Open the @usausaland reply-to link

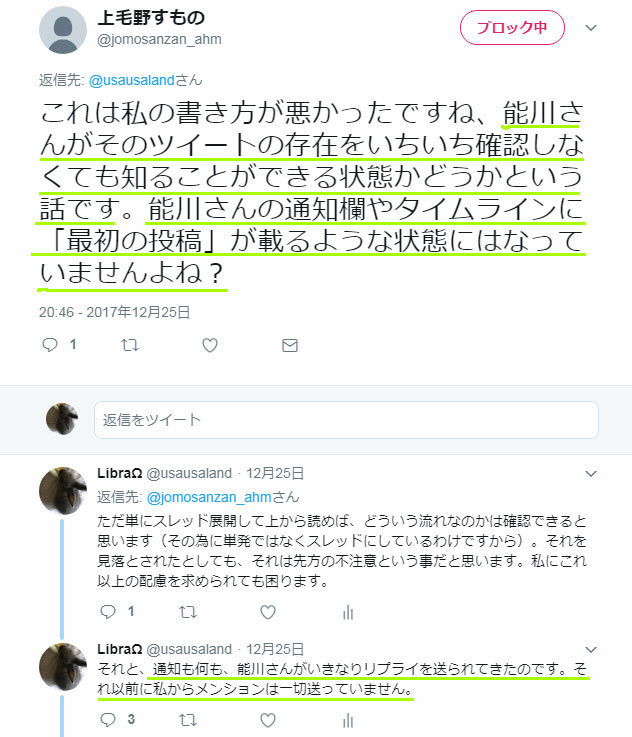click(x=132, y=80)
